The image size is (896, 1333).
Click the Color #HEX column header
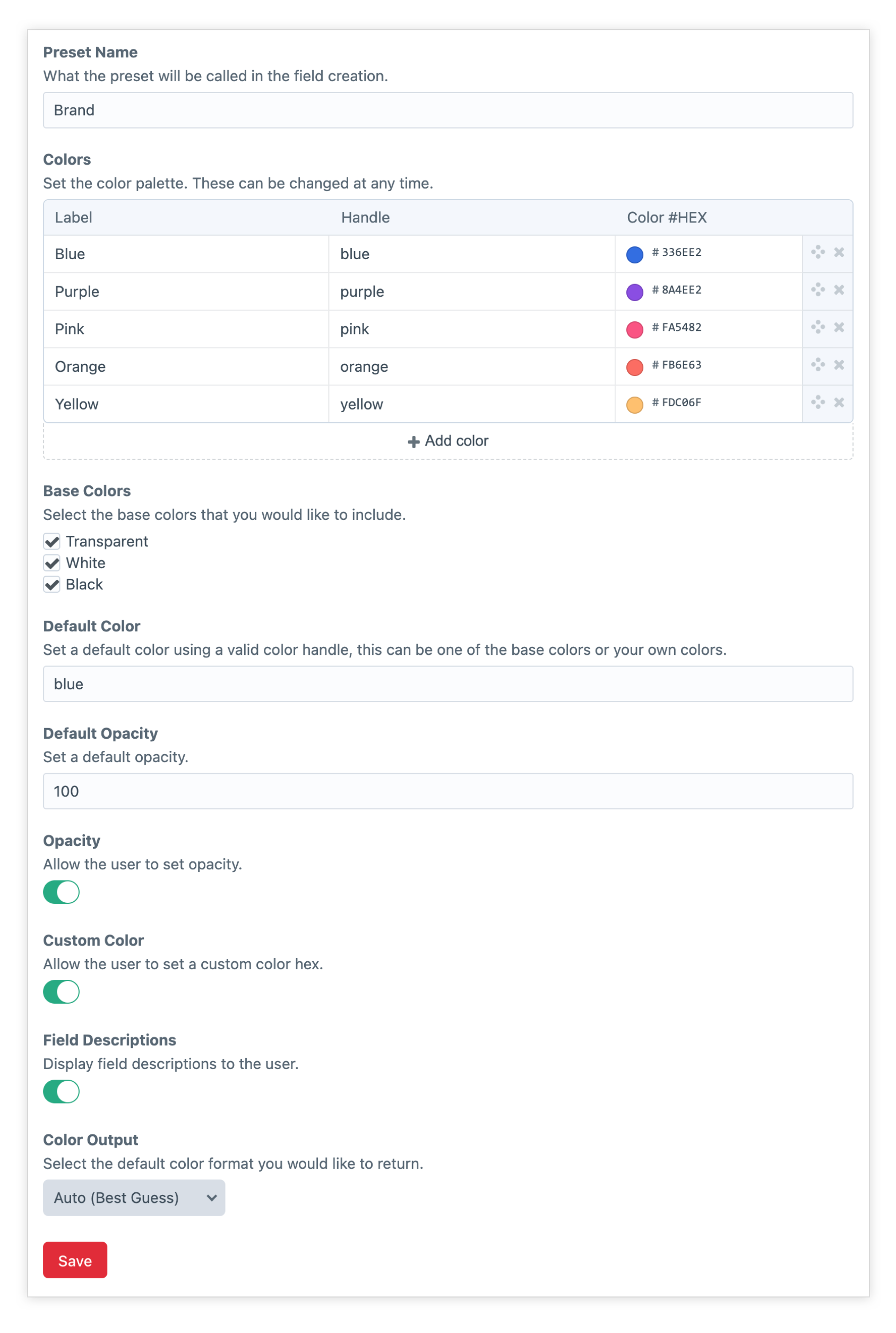click(x=667, y=217)
